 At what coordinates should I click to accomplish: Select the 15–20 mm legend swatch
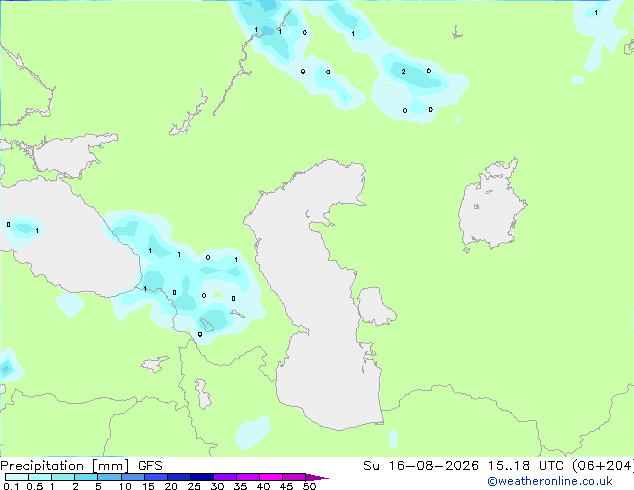pos(155,477)
